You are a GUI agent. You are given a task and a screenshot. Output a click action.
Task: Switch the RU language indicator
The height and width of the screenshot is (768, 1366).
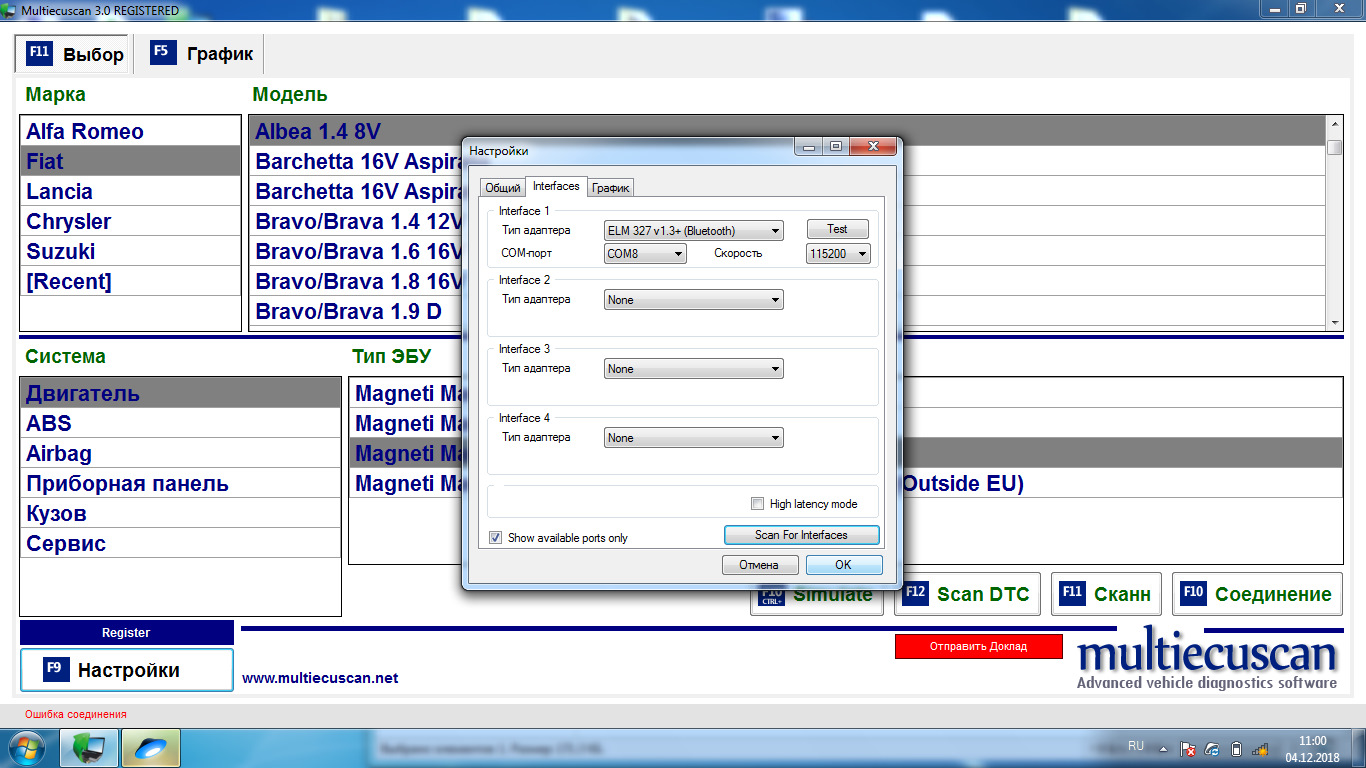click(x=1136, y=746)
